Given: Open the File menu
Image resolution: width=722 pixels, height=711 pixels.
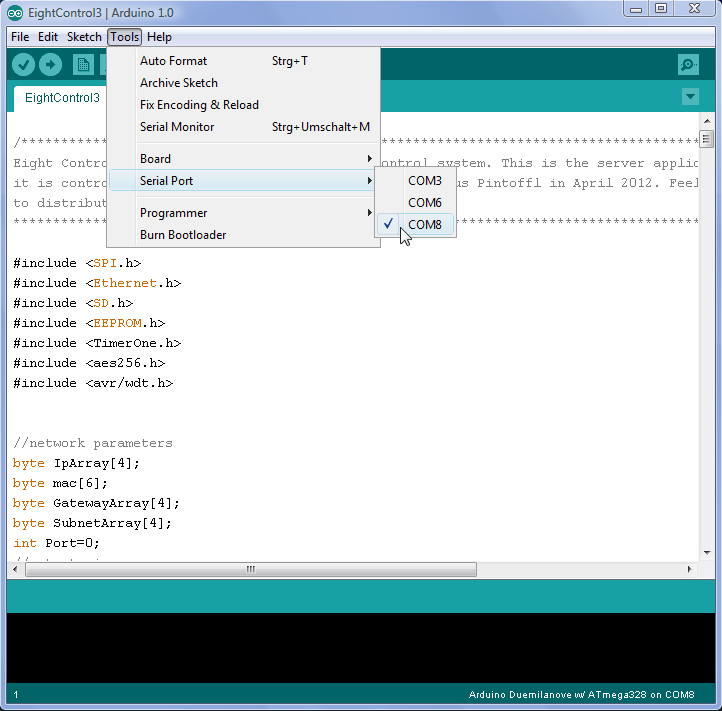Looking at the screenshot, I should [x=20, y=37].
